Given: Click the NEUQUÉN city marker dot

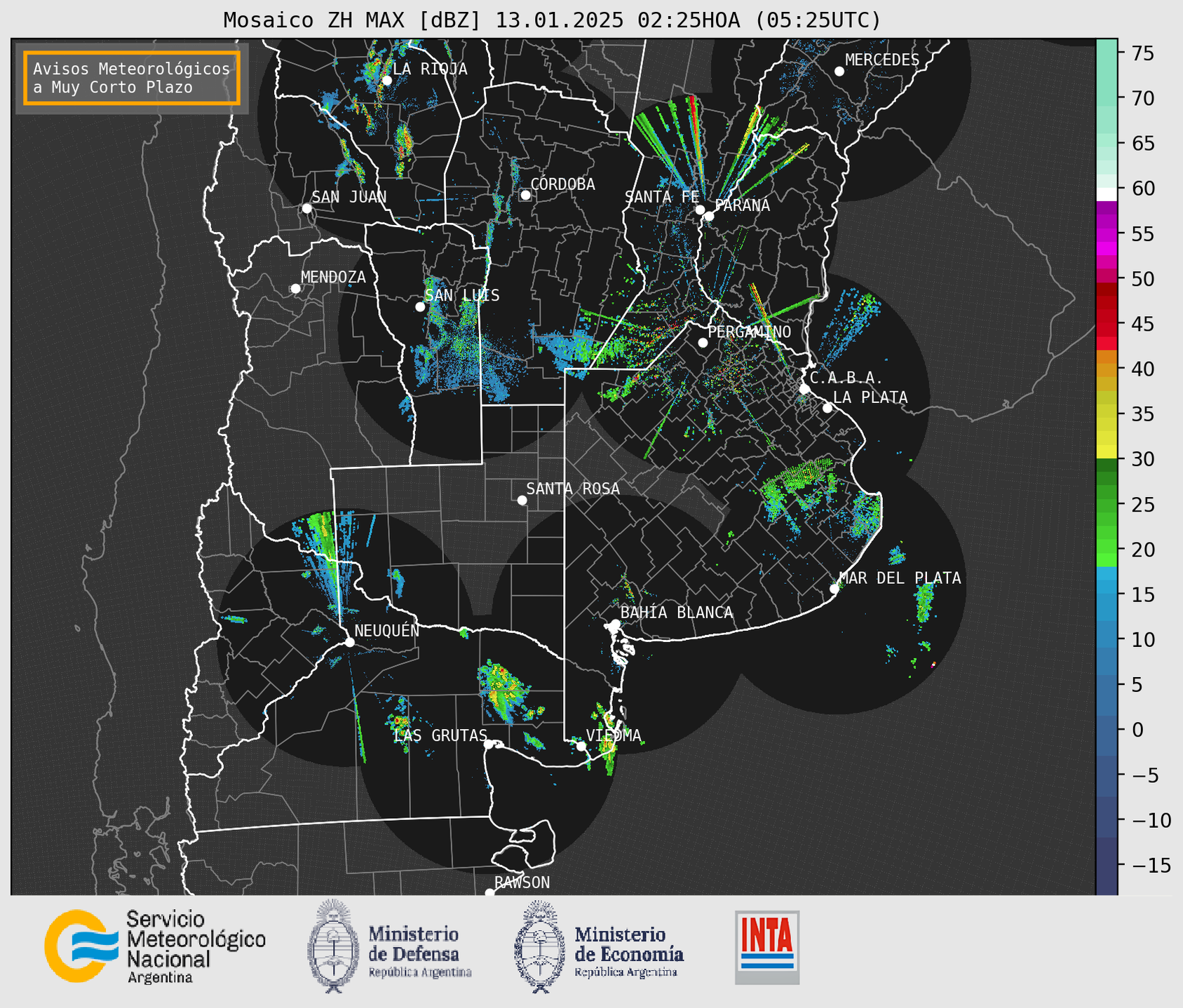Looking at the screenshot, I should (x=349, y=642).
